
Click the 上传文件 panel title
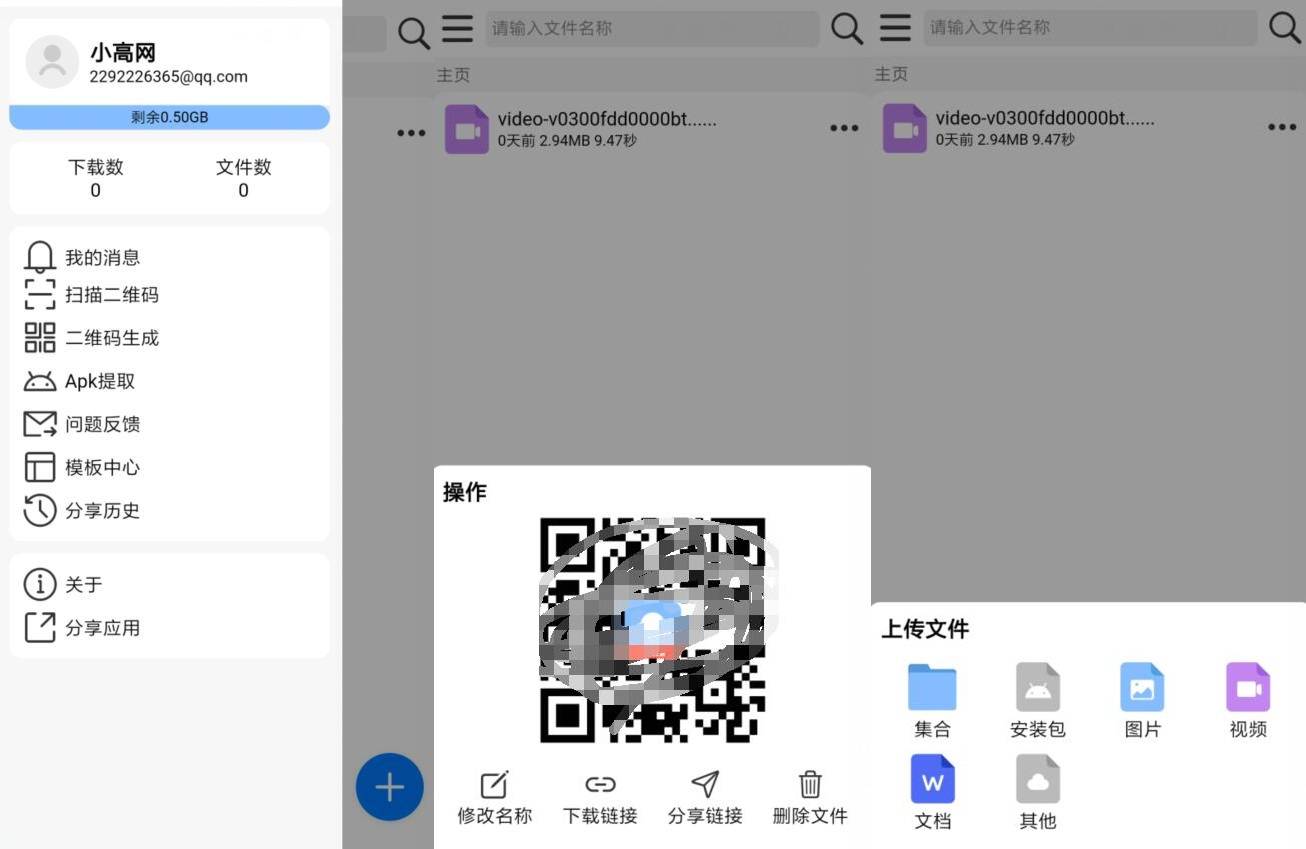click(x=925, y=629)
